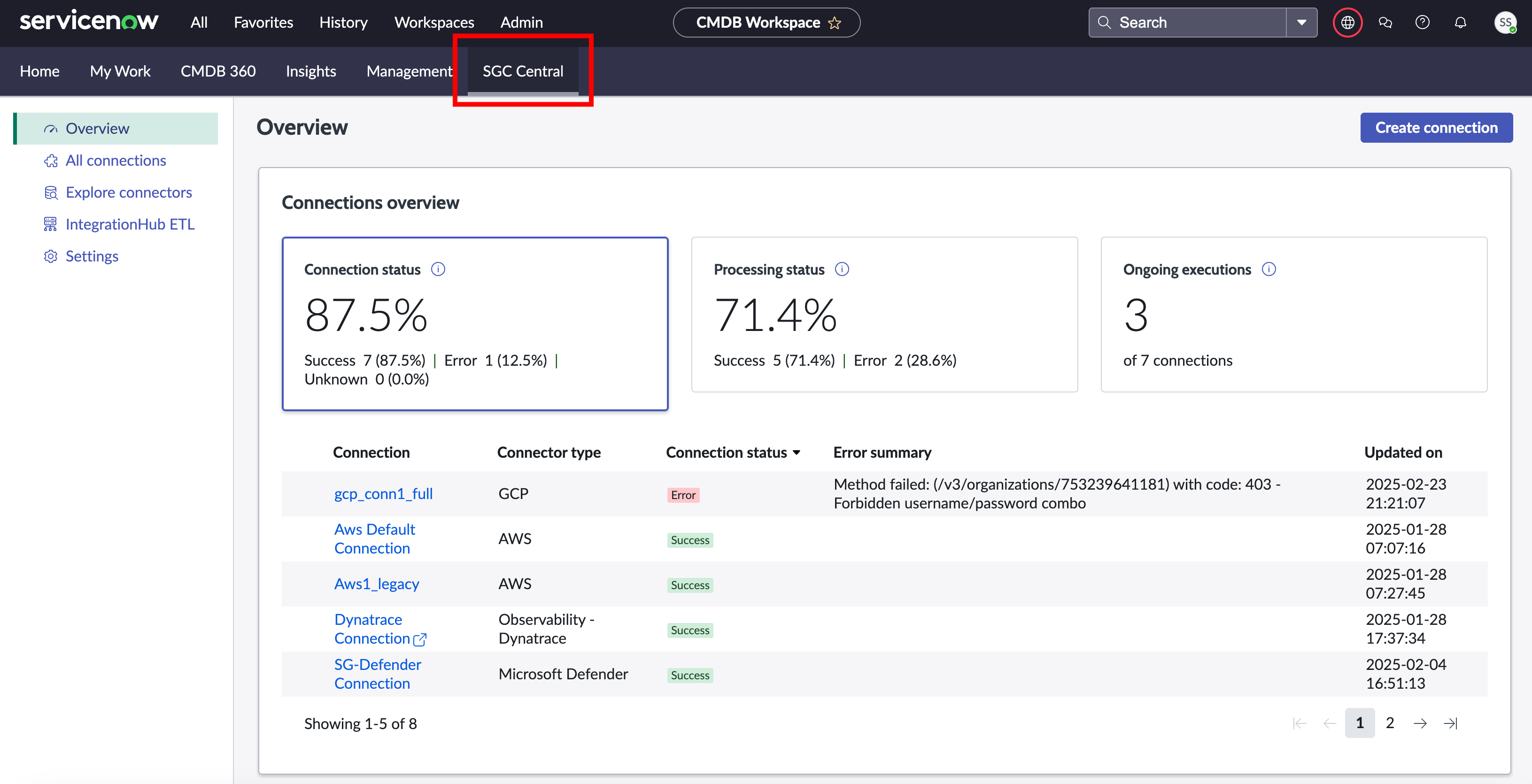1532x784 pixels.
Task: Open the Aws1_legacy connection link
Action: click(x=377, y=584)
